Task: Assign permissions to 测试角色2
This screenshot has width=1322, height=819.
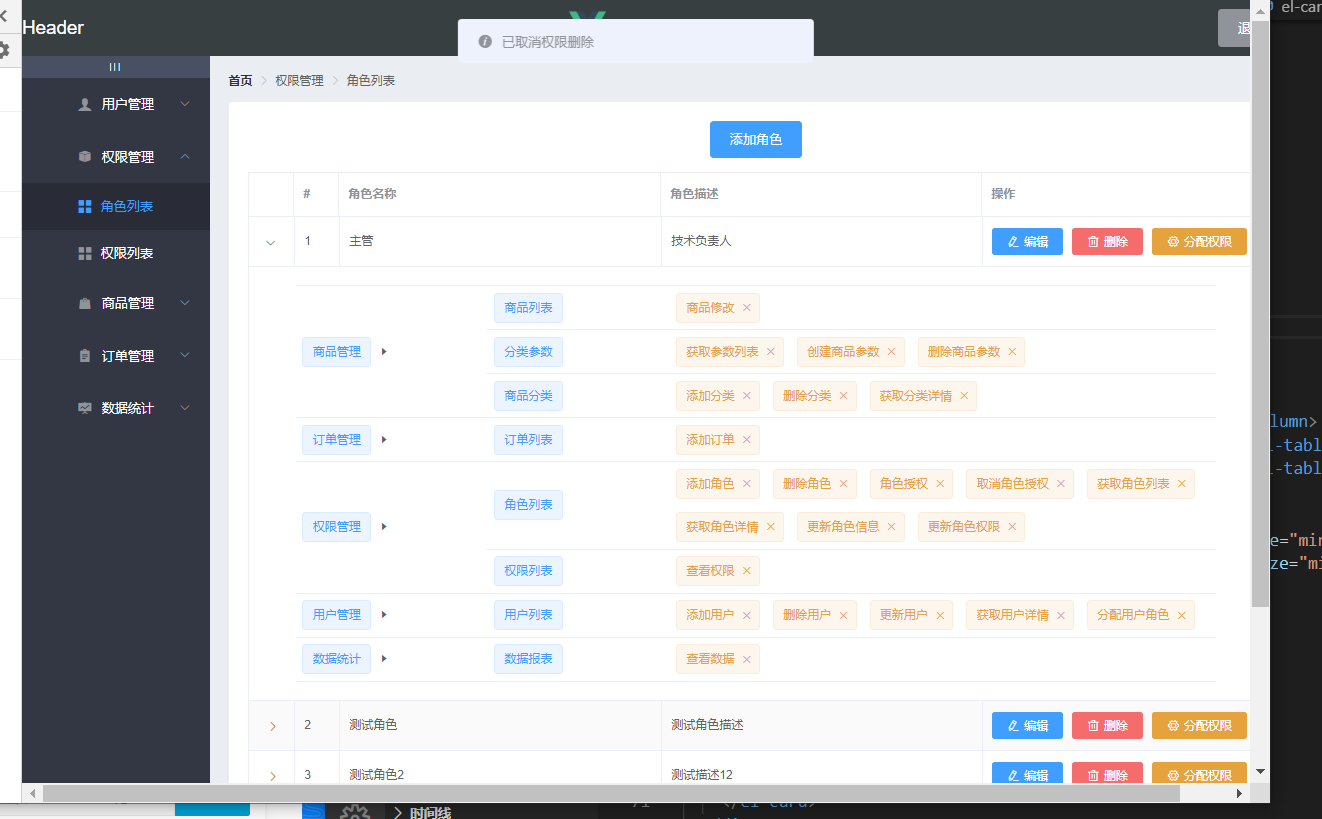Action: [x=1199, y=774]
